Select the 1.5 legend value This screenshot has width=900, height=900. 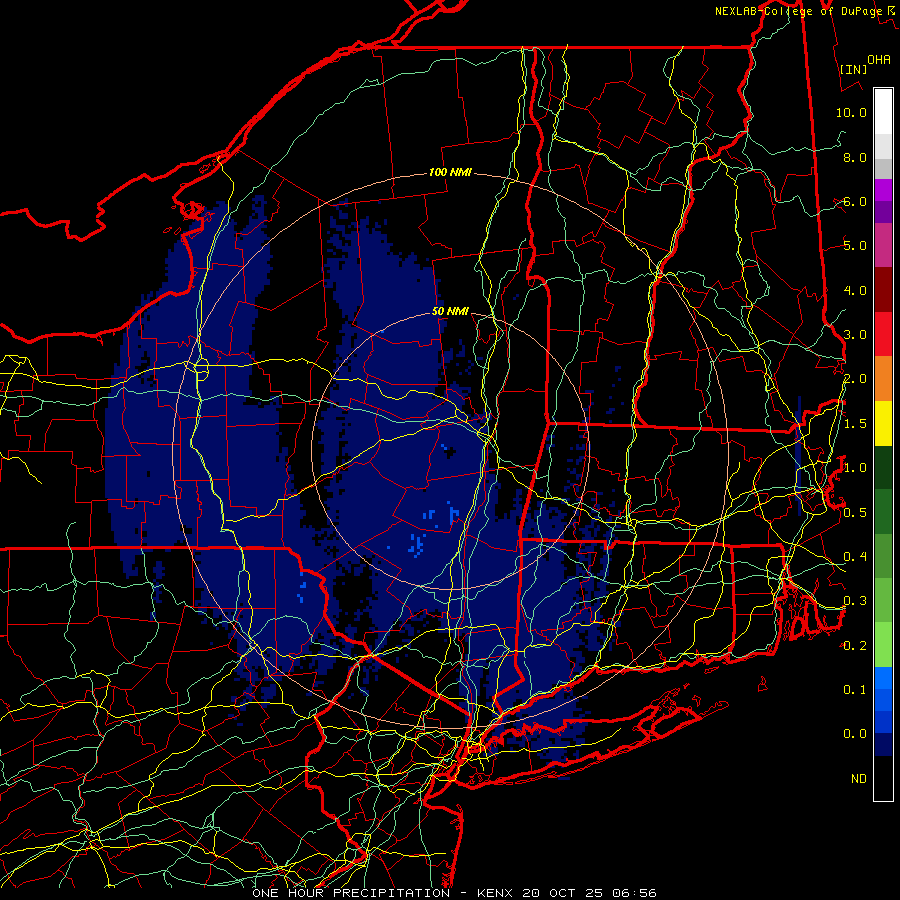pos(855,424)
